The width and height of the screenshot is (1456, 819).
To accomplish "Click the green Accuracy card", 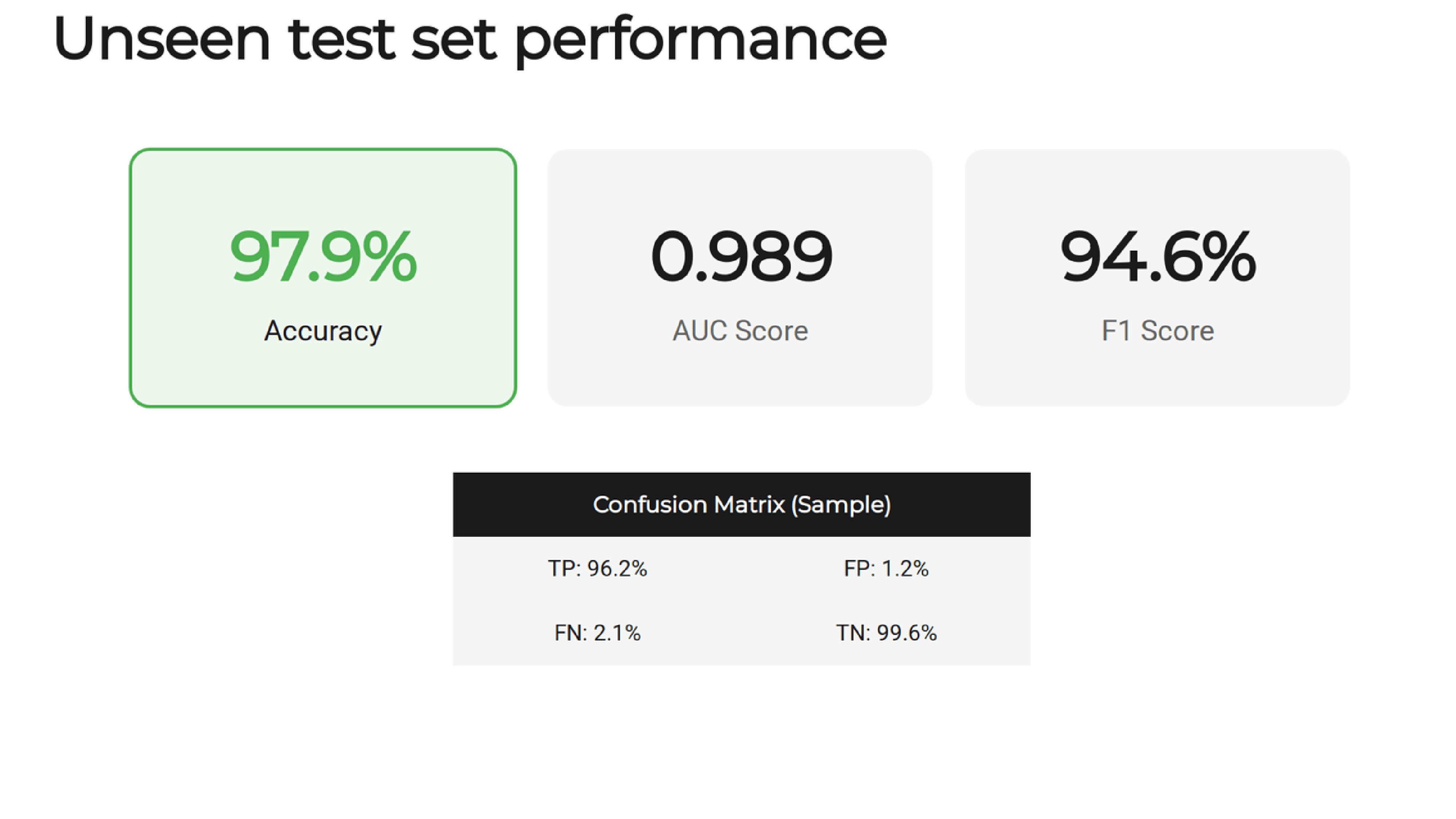I will (323, 277).
